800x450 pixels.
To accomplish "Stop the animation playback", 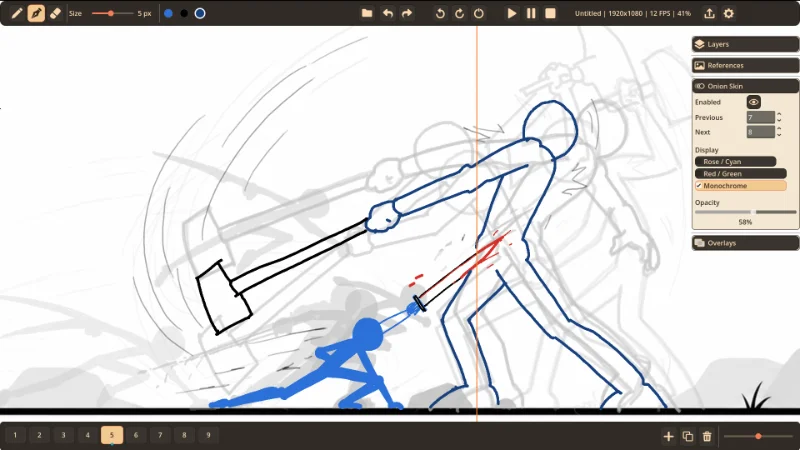I will (550, 13).
